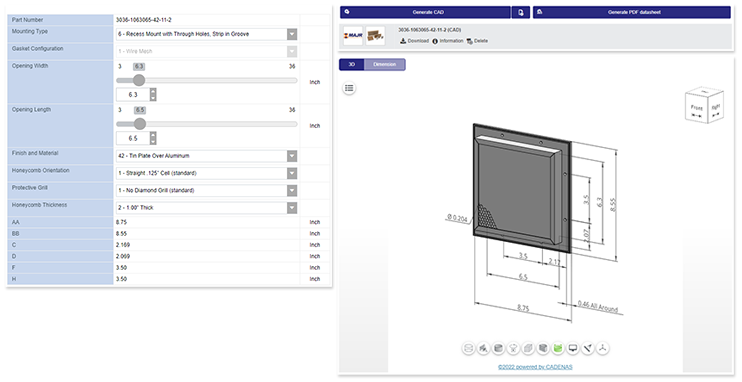742x382 pixels.
Task: Open the list menu icon in 3D viewer
Action: (349, 88)
